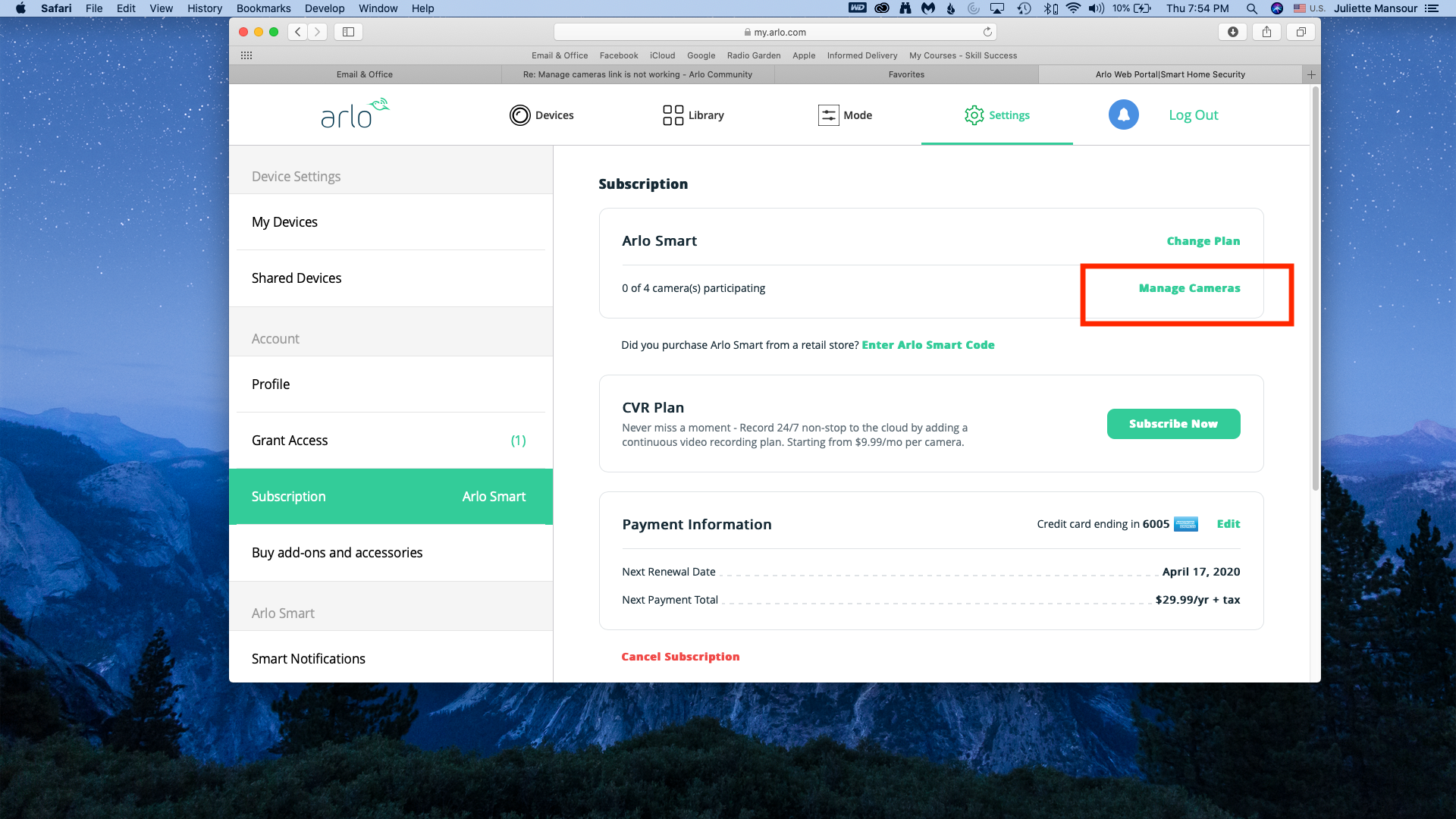1456x819 pixels.
Task: Click Enter Arlo Smart Code link
Action: 928,345
